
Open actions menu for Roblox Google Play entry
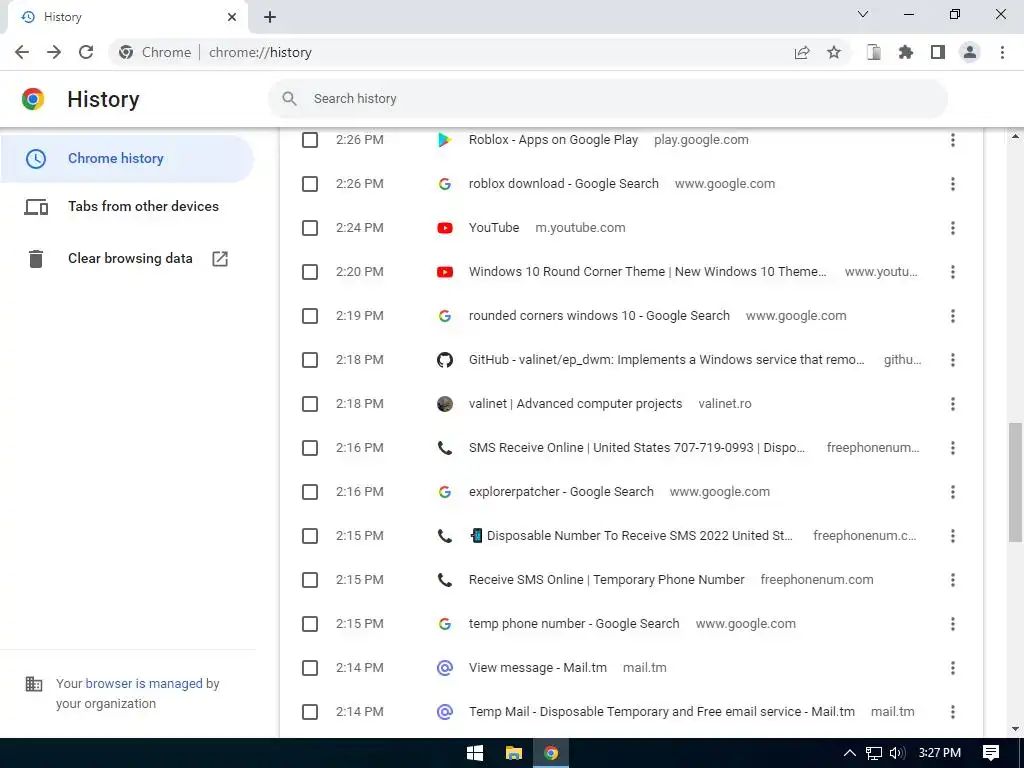[x=953, y=140]
